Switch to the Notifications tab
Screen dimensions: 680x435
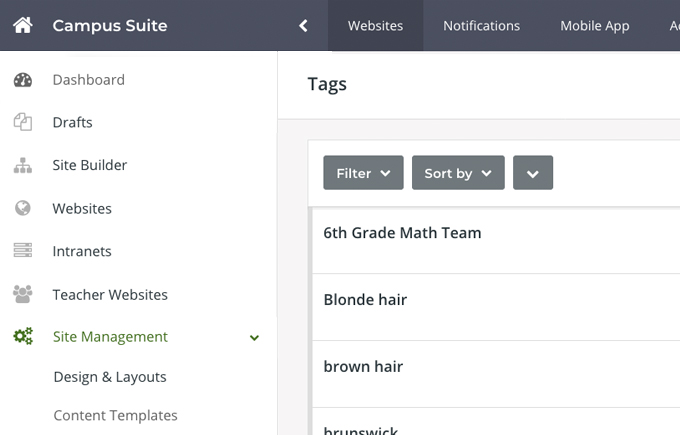click(x=481, y=26)
